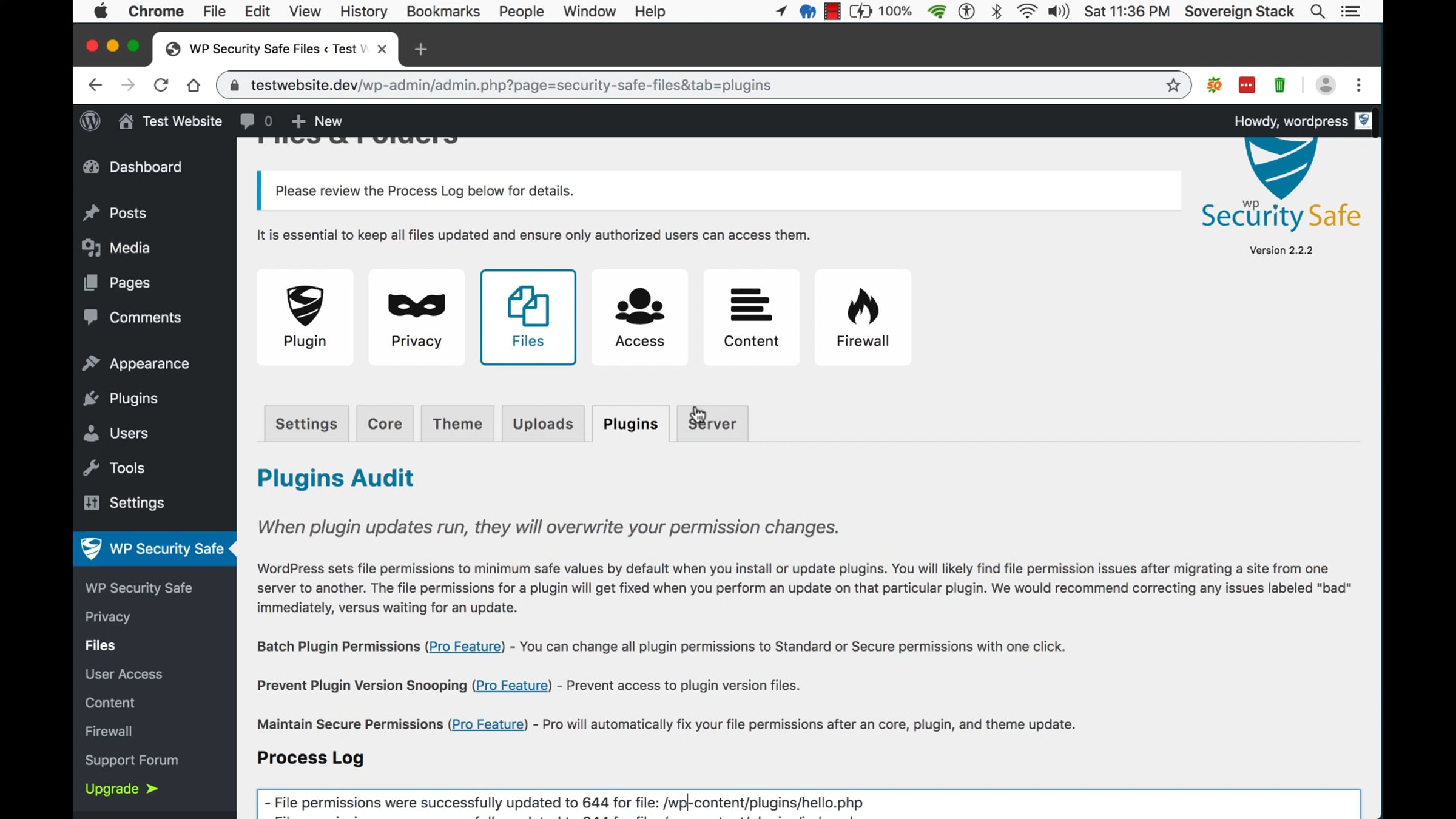
Task: Click the red dots extension icon
Action: click(x=1247, y=85)
